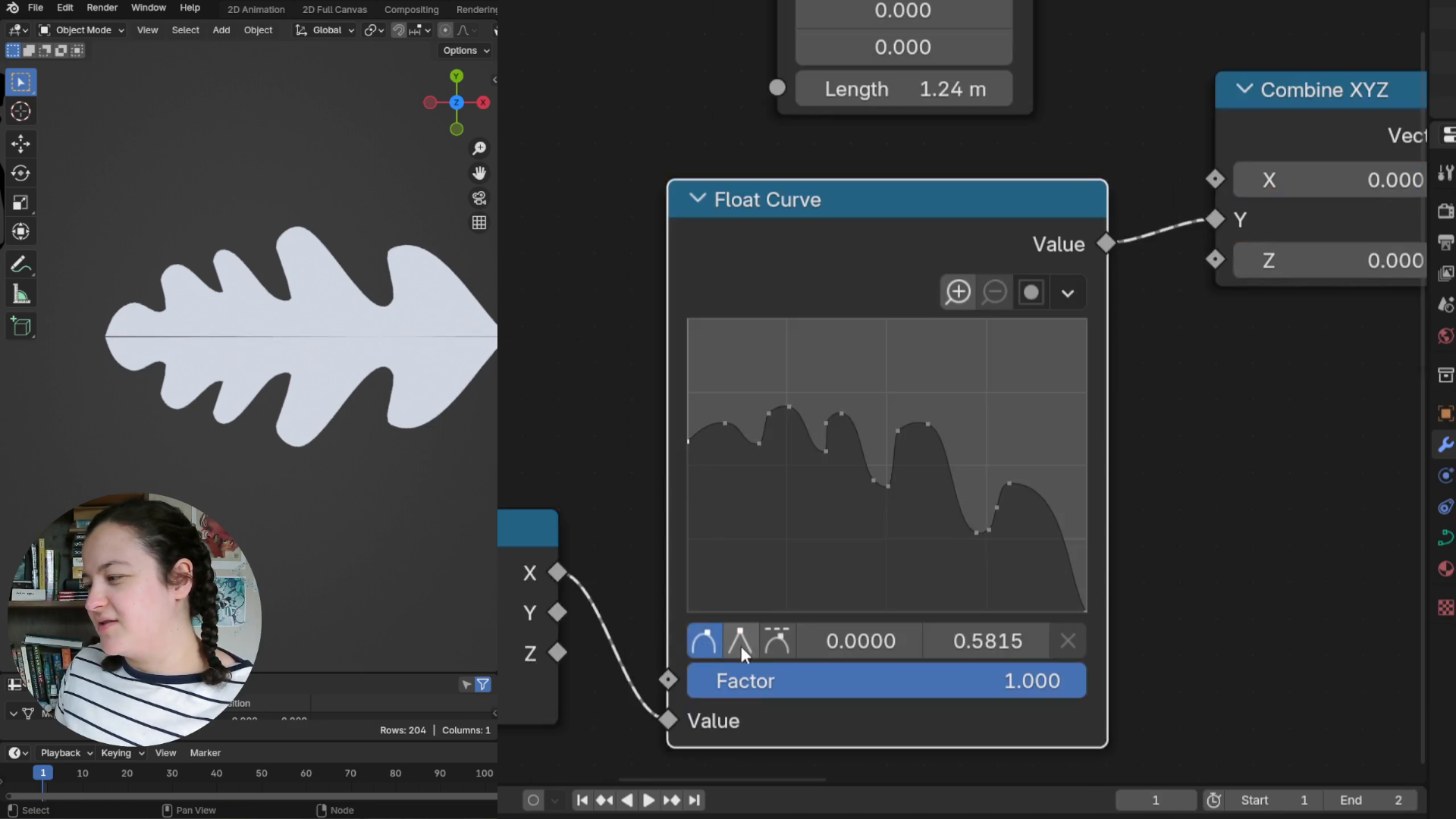
Task: Play the animation
Action: tap(650, 800)
